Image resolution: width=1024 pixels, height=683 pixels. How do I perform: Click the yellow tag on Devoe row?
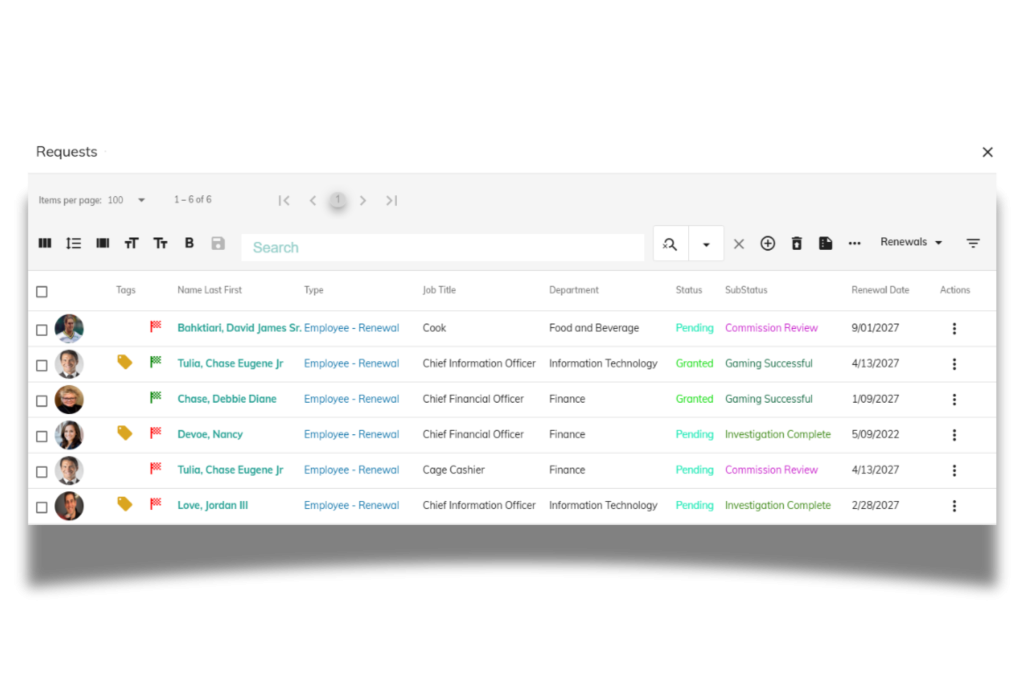[124, 433]
